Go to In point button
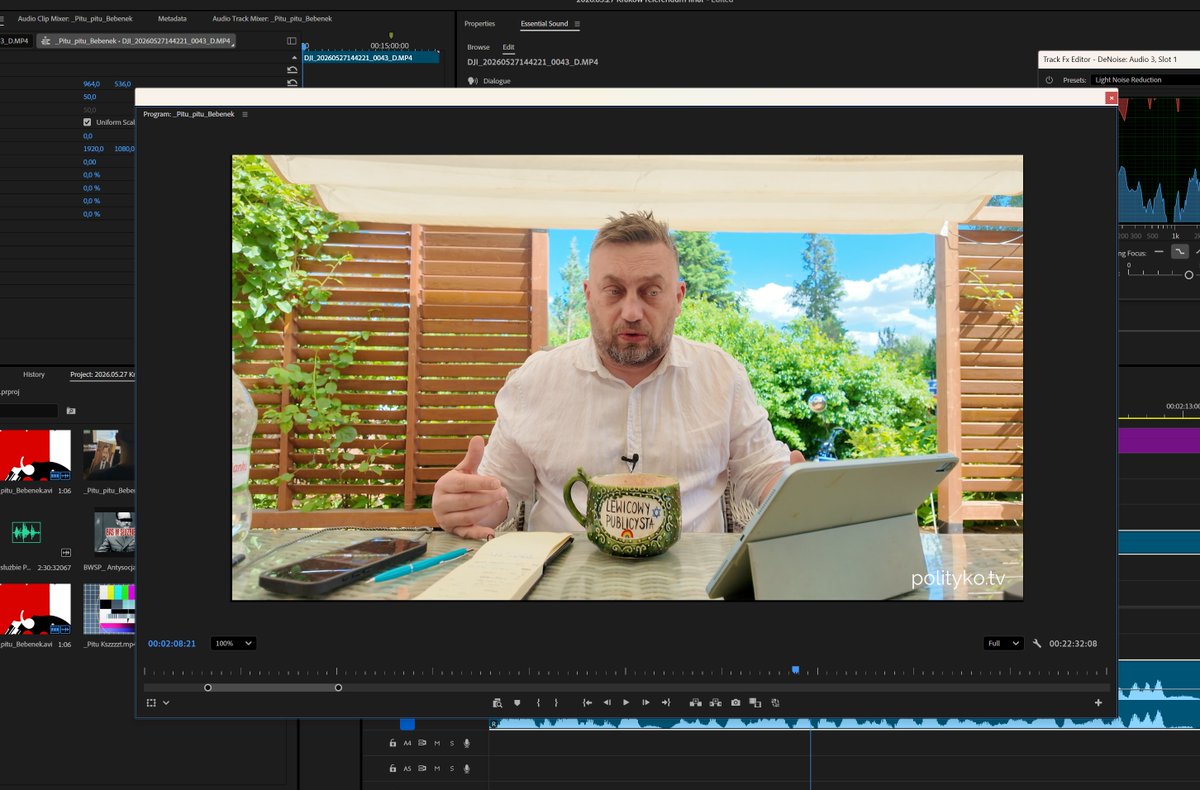1200x790 pixels. [587, 703]
